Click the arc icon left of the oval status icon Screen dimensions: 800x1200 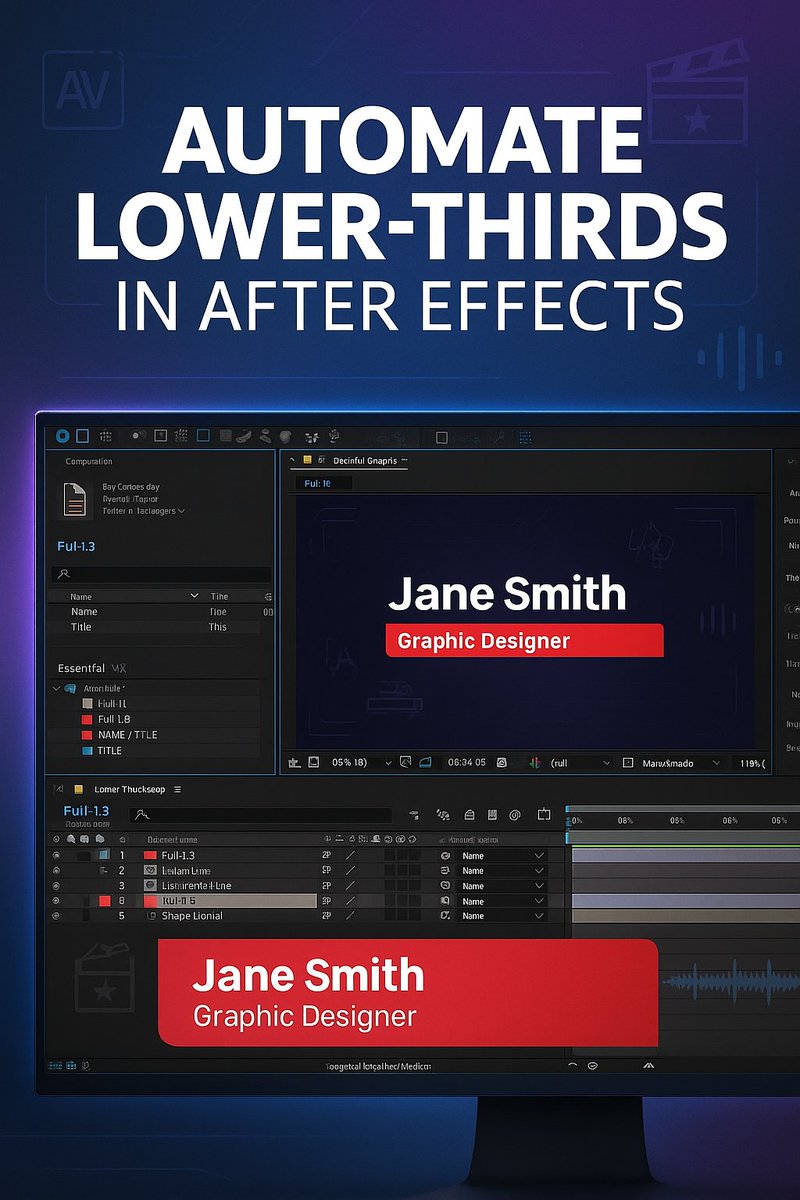tap(572, 1066)
